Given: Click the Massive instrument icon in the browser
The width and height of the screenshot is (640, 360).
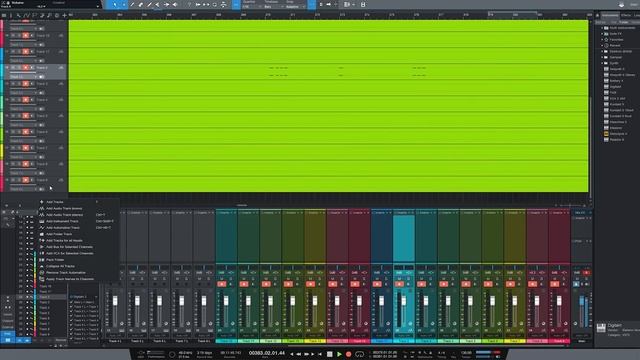Looking at the screenshot, I should [606, 128].
